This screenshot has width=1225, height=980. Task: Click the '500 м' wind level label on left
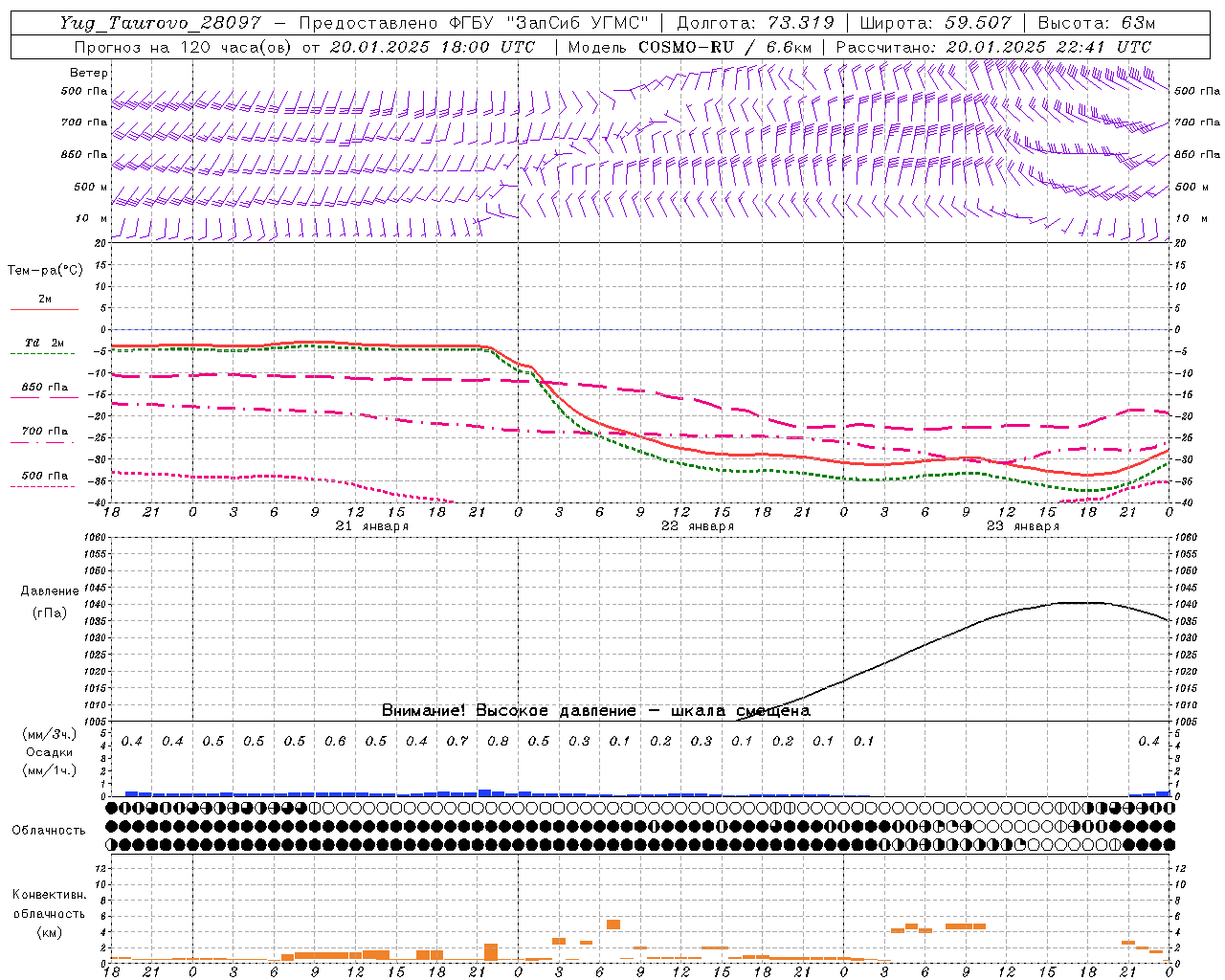click(91, 187)
